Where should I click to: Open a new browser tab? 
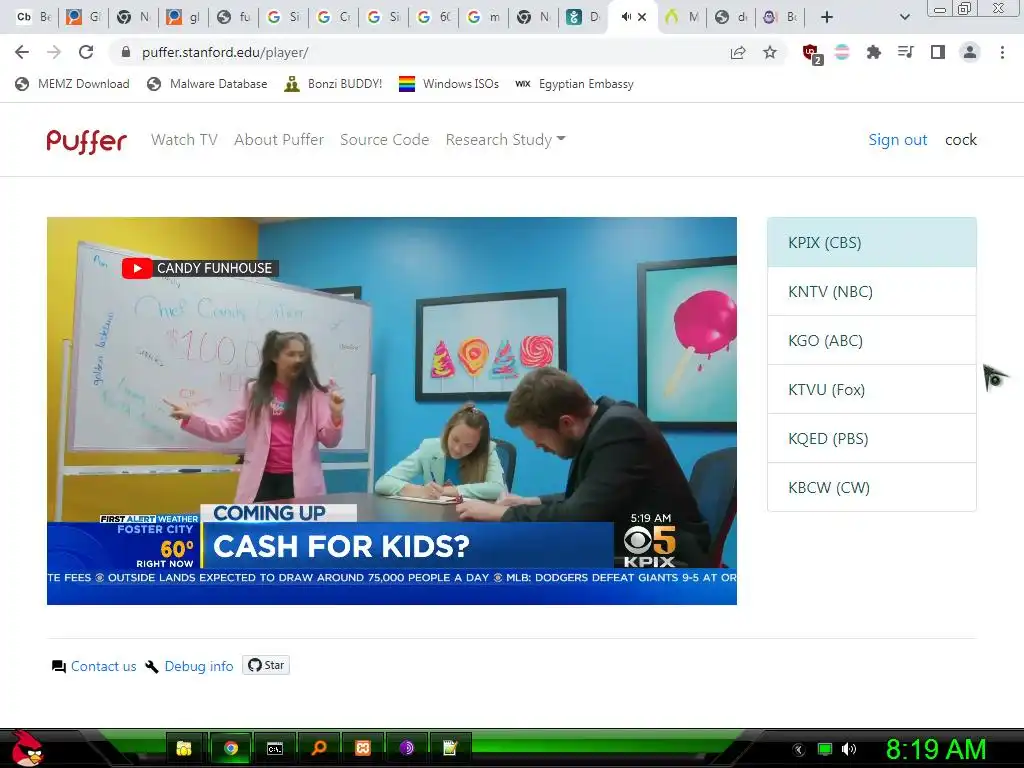click(827, 17)
